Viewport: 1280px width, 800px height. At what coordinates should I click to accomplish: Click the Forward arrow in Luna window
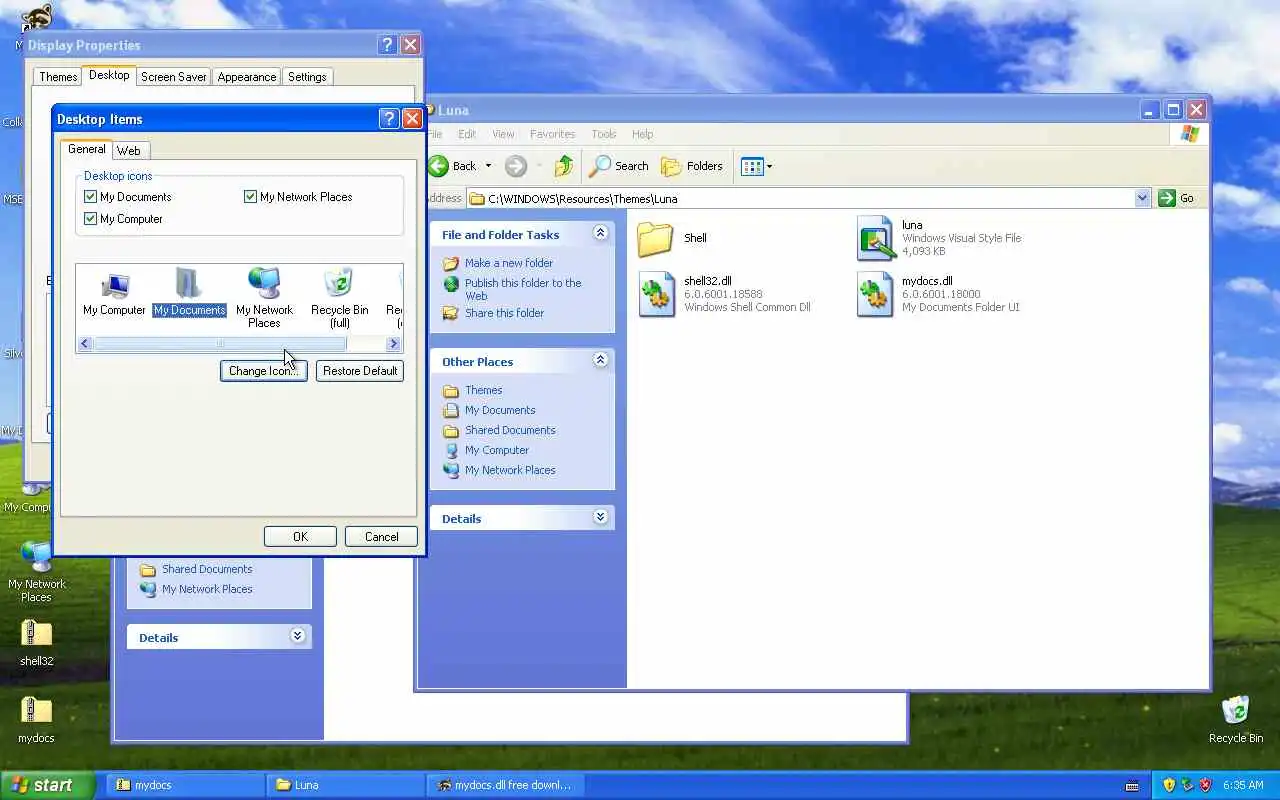click(x=515, y=166)
